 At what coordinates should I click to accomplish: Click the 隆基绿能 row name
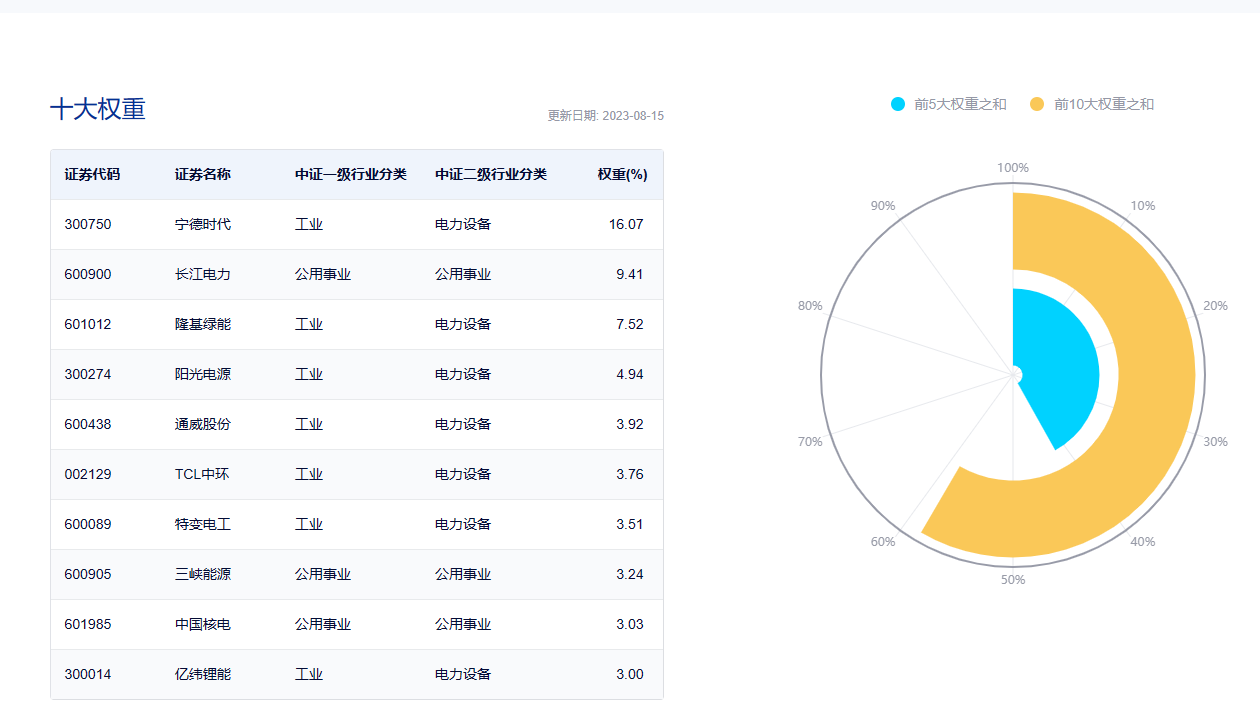click(202, 324)
